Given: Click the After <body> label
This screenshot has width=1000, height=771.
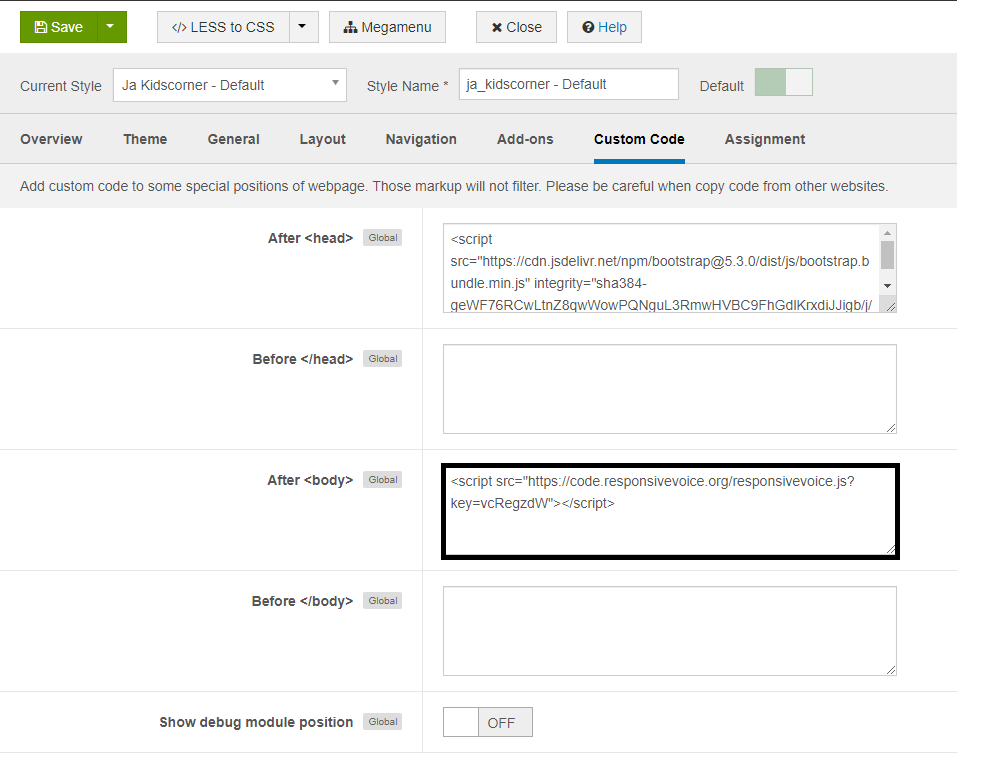Looking at the screenshot, I should (310, 480).
